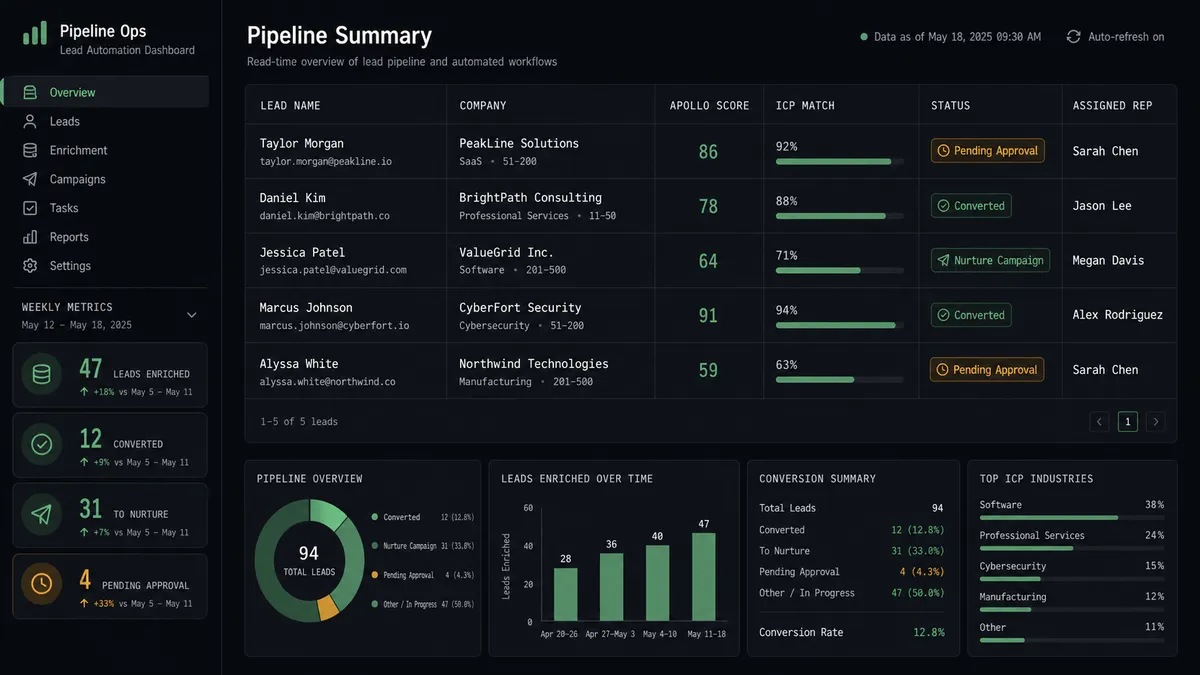Click the Leads Enriched database circle icon
Viewport: 1200px width, 675px height.
coord(41,375)
